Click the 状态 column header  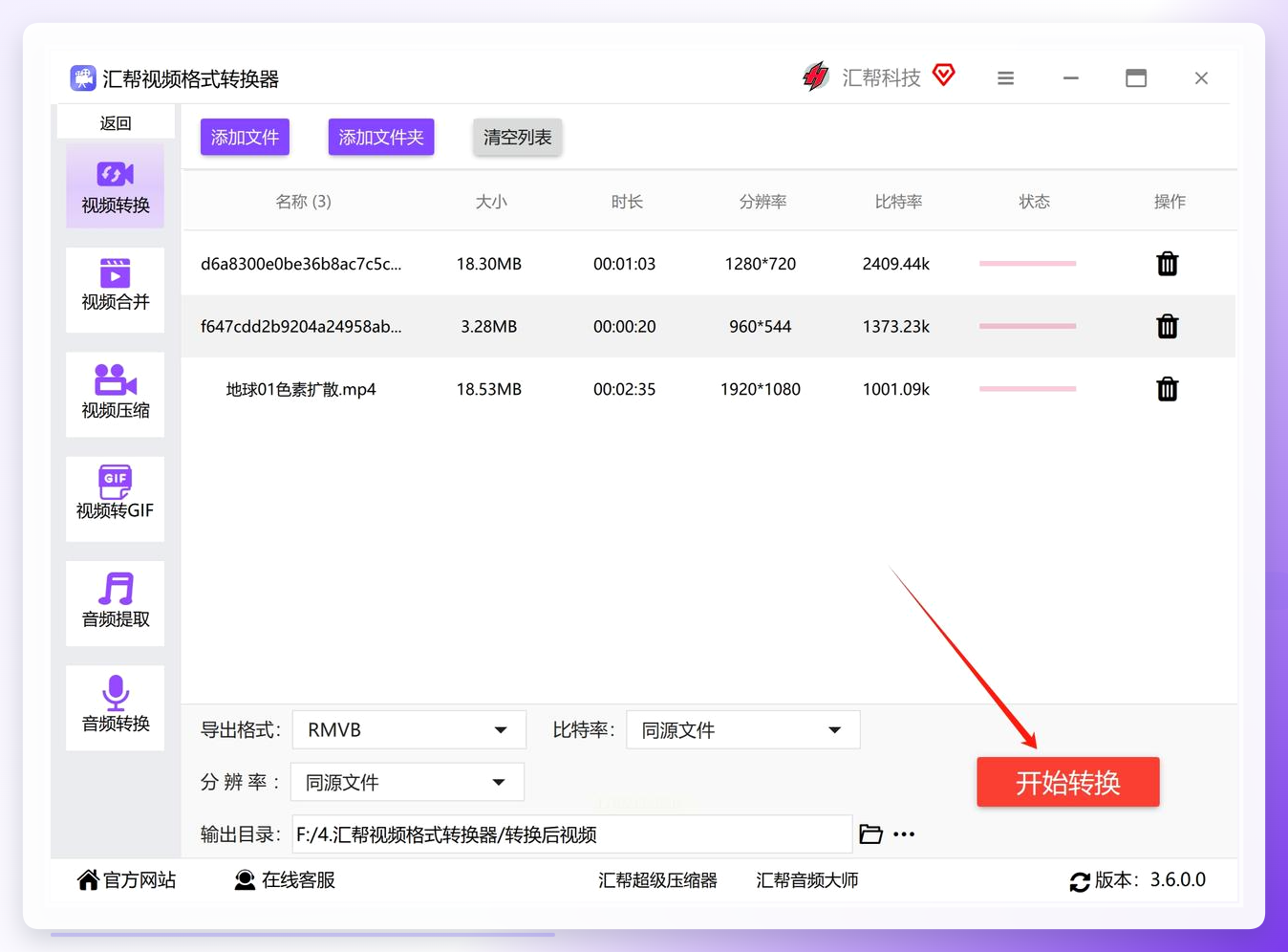pyautogui.click(x=1034, y=202)
